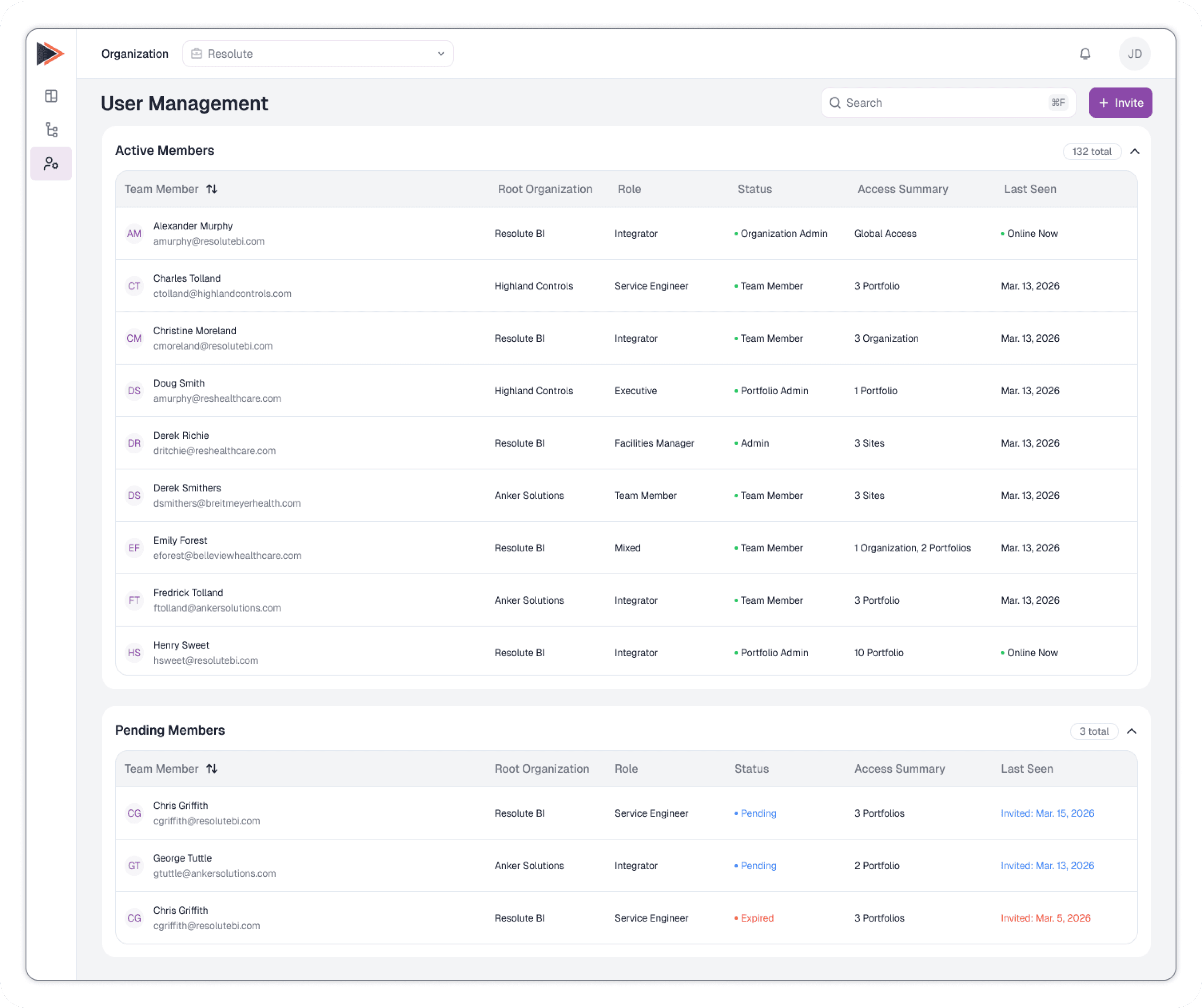Click the Invite button

[1120, 103]
